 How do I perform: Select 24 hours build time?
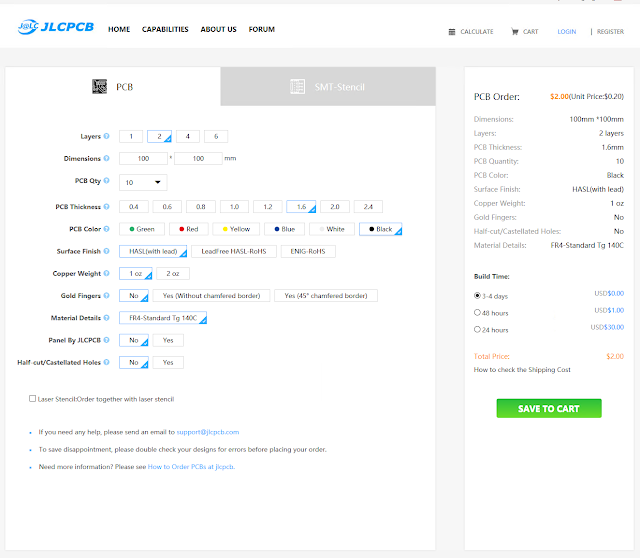tap(477, 329)
